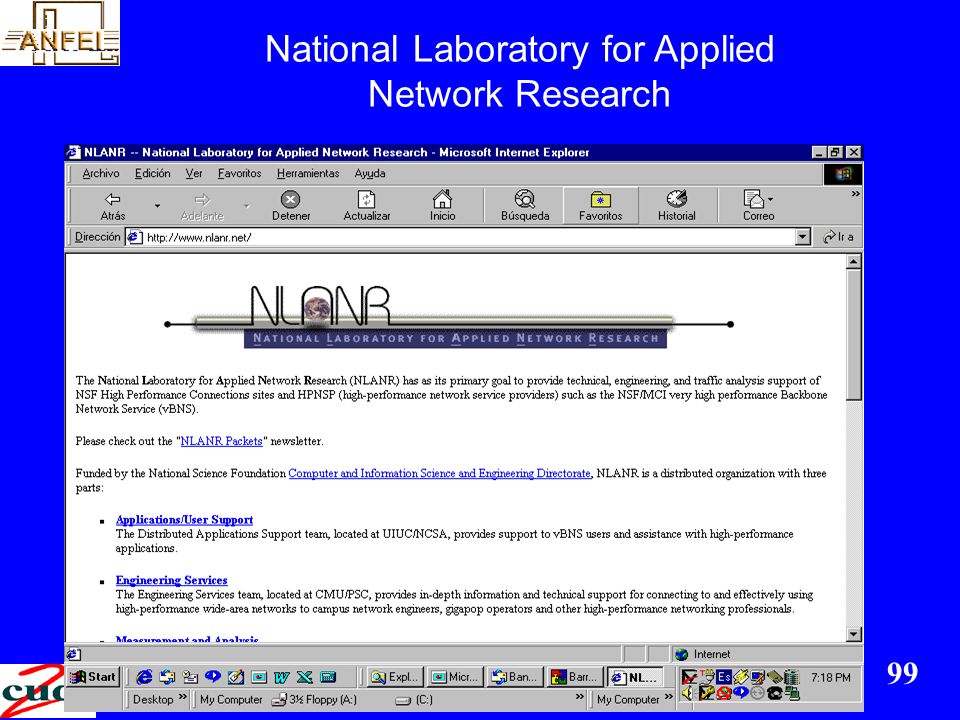This screenshot has width=960, height=720.
Task: Click the NLANR logo banner image
Action: coord(449,317)
